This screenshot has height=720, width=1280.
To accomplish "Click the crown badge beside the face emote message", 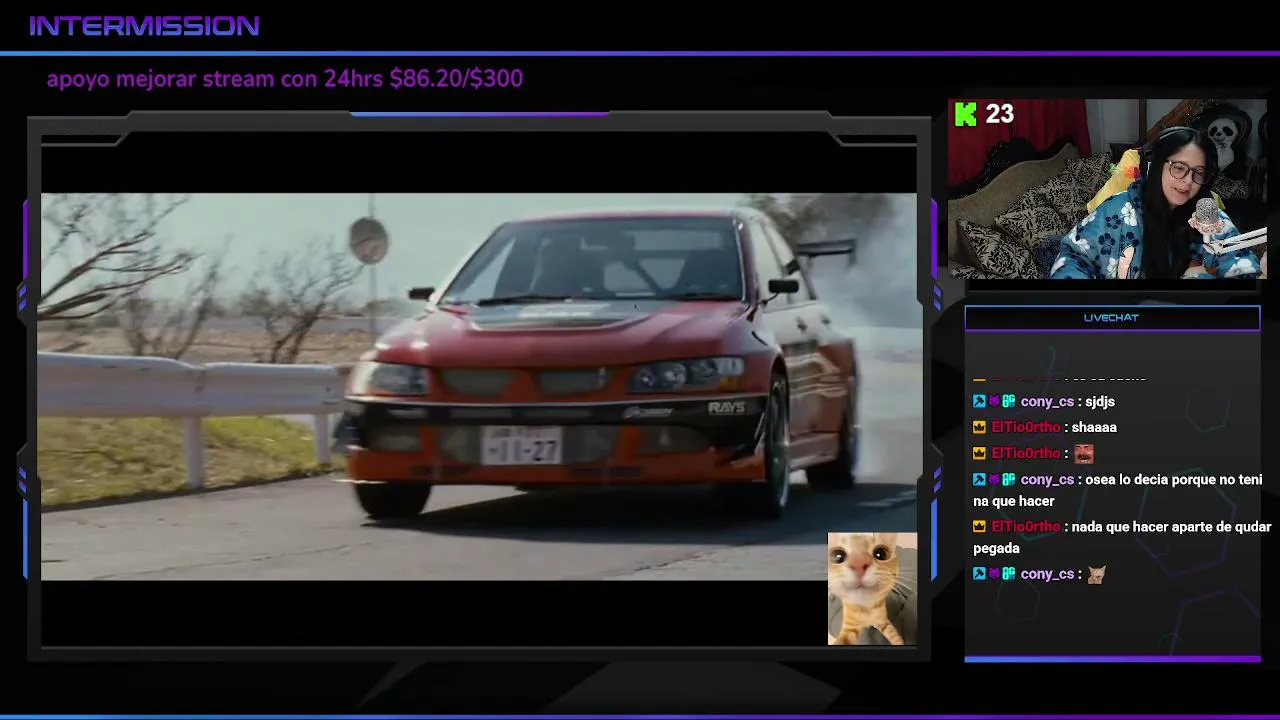I will point(979,453).
